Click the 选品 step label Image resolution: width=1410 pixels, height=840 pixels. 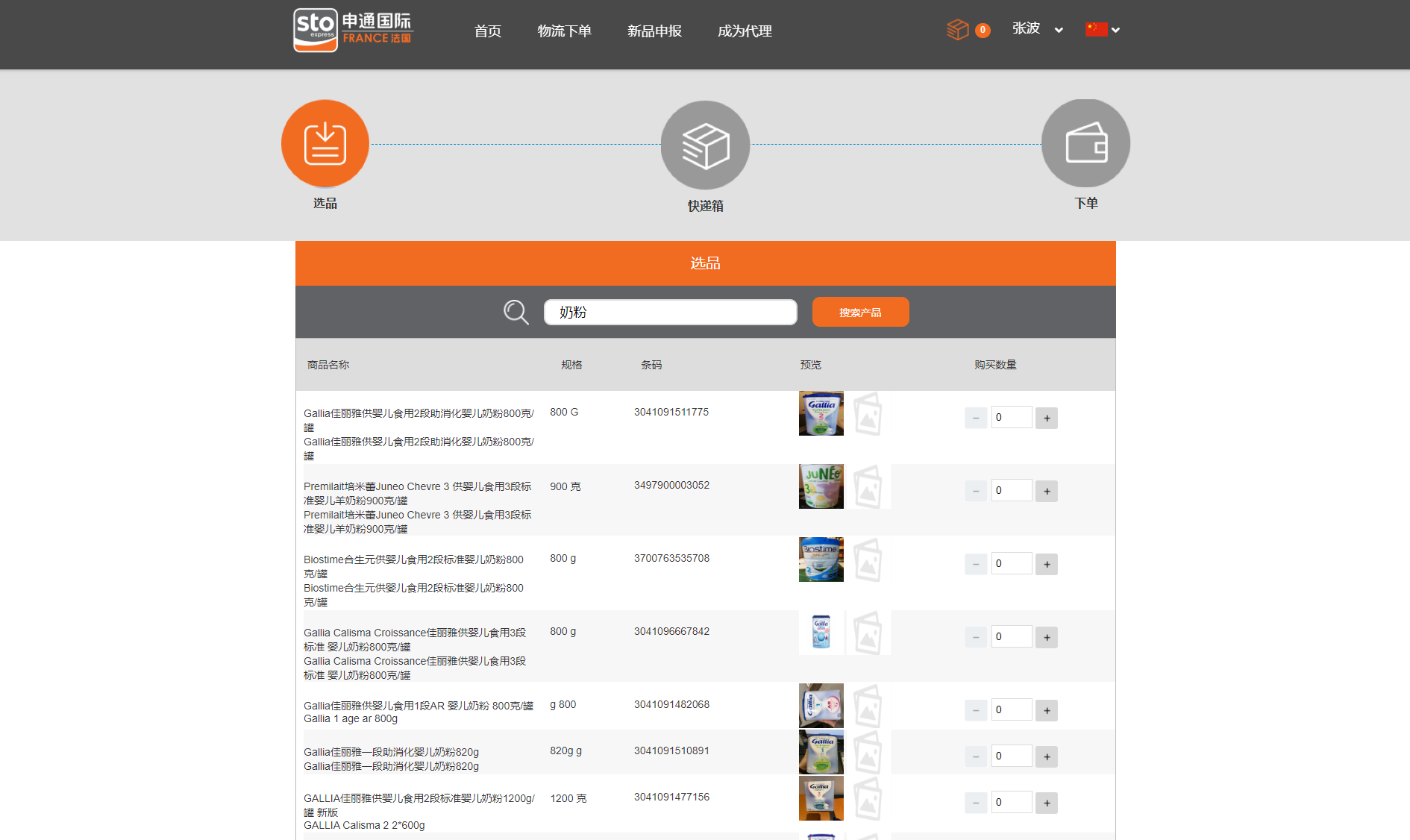(x=325, y=203)
